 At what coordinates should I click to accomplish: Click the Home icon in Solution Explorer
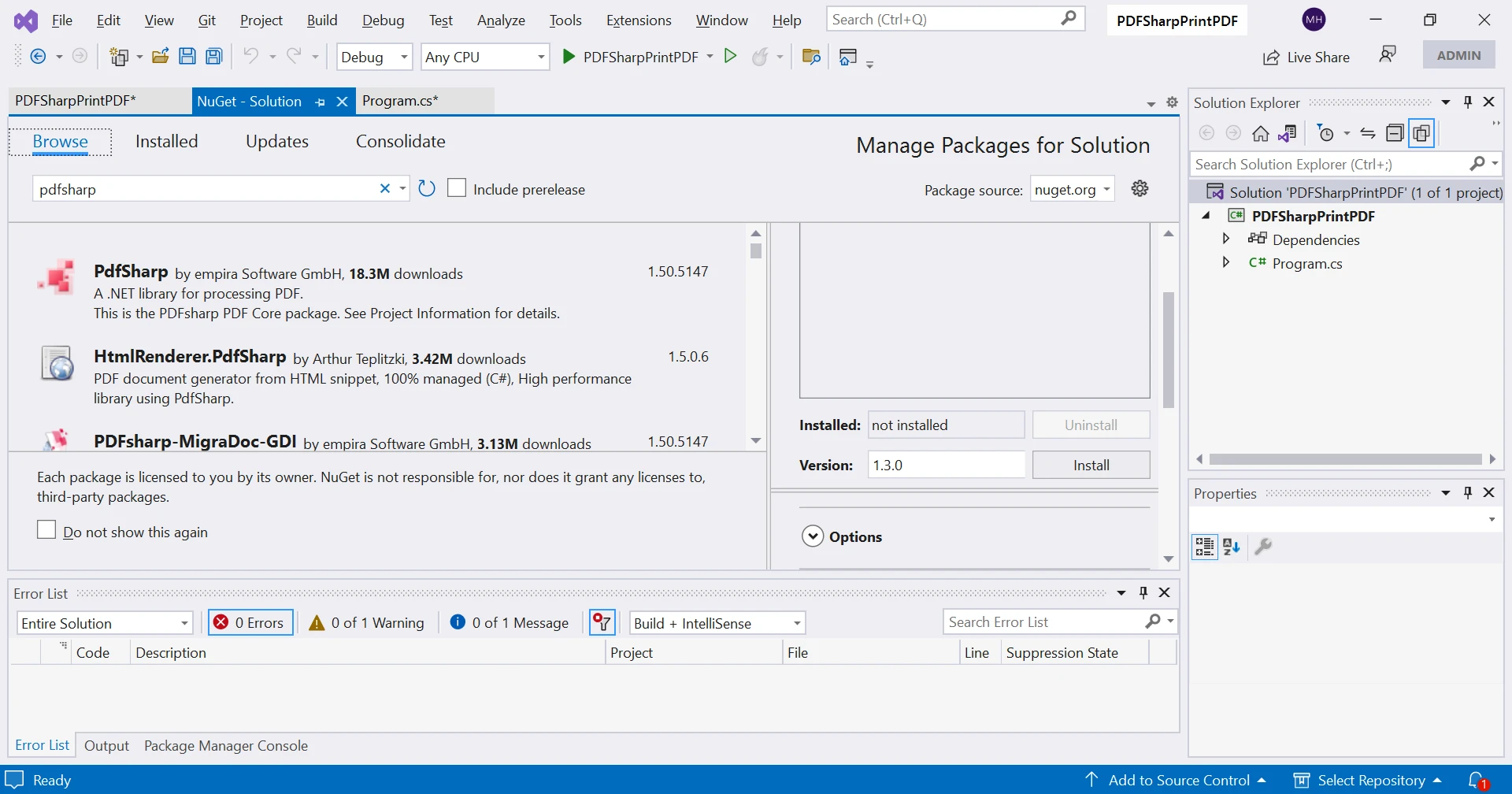1261,133
